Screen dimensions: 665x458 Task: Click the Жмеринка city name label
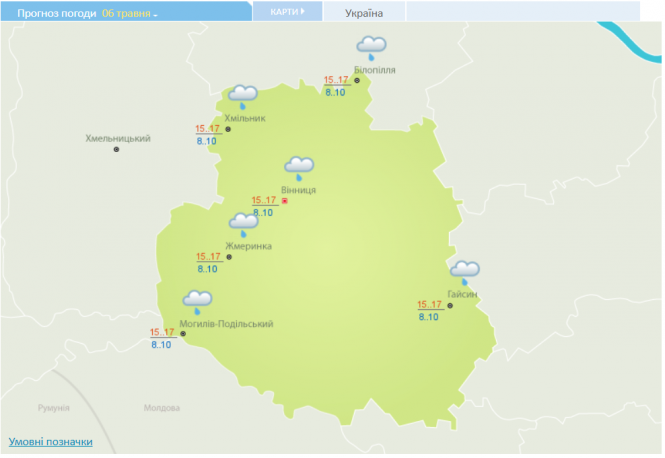click(x=248, y=246)
